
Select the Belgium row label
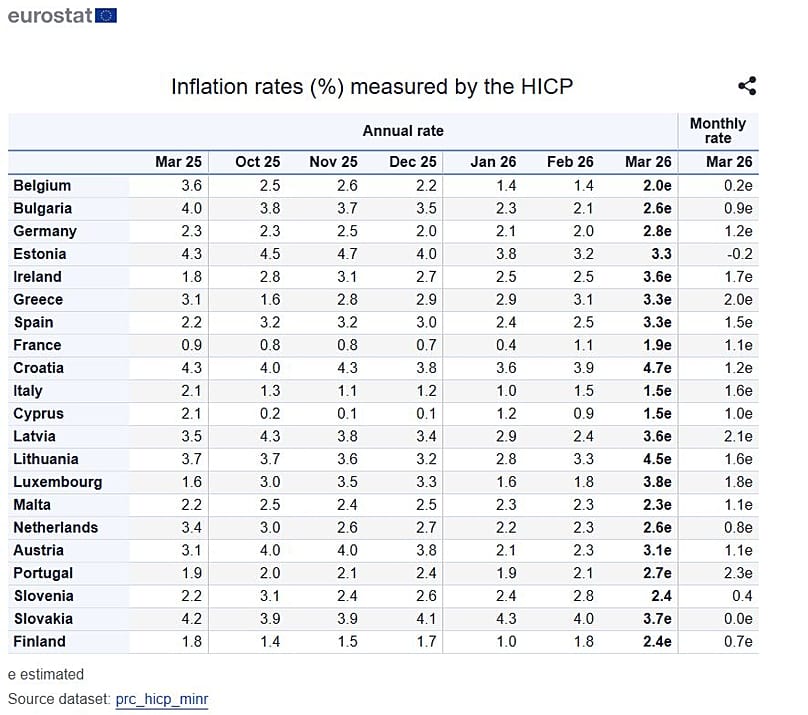pyautogui.click(x=42, y=186)
